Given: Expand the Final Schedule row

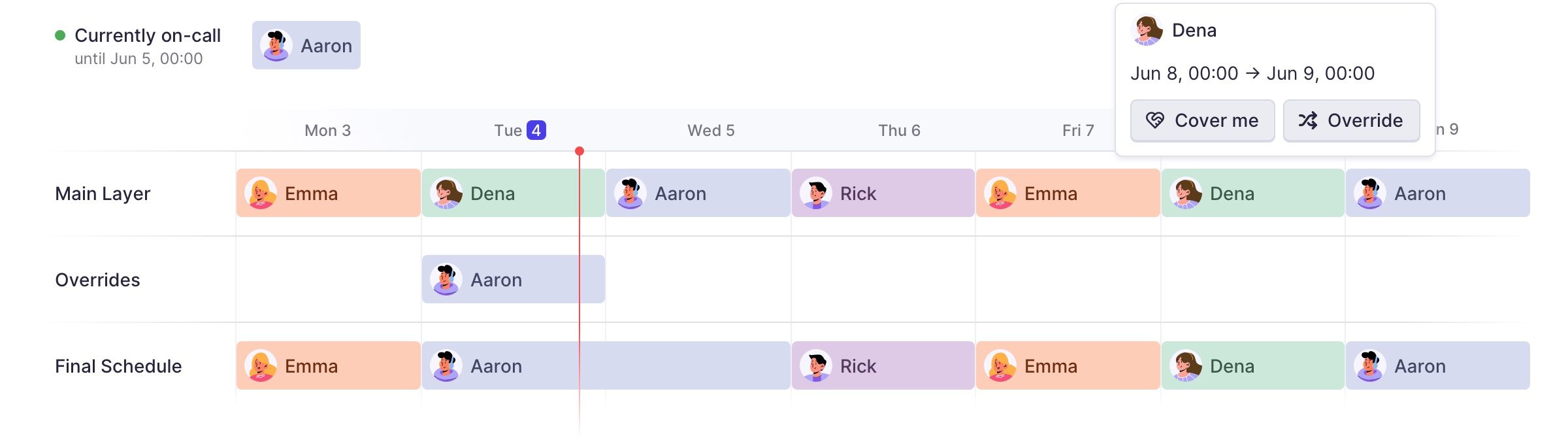Looking at the screenshot, I should 118,365.
